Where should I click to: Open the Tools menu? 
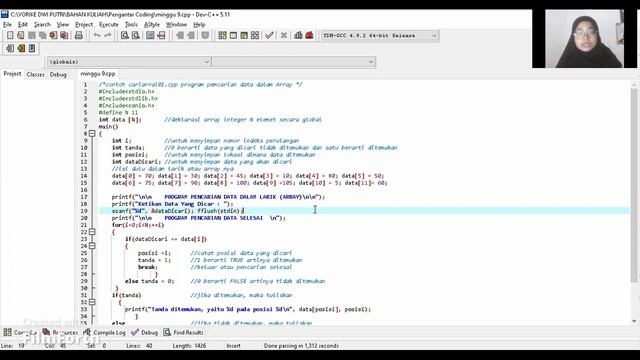(x=131, y=24)
